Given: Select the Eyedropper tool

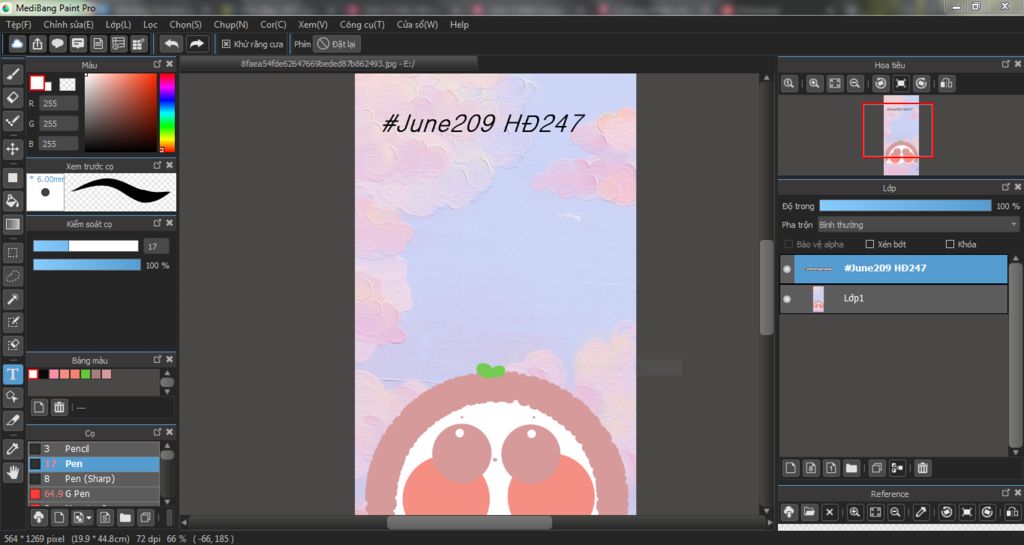Looking at the screenshot, I should point(12,448).
